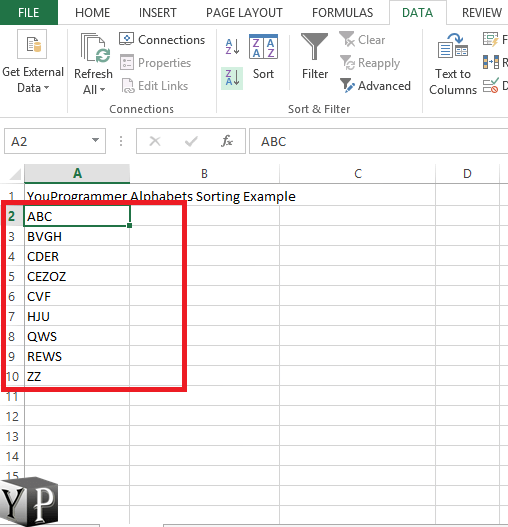The width and height of the screenshot is (508, 527).
Task: Open Advanced filter options
Action: [375, 86]
